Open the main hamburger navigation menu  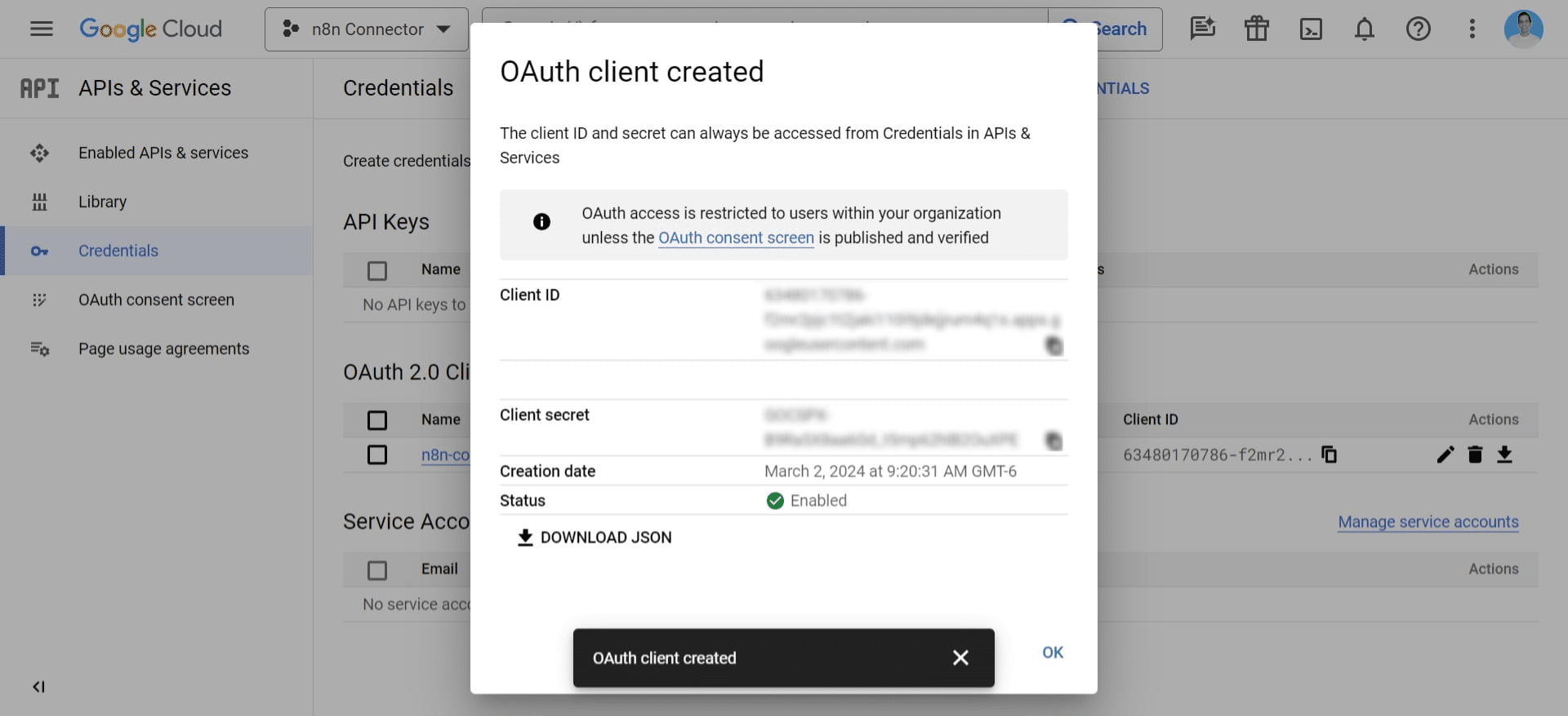[x=42, y=29]
